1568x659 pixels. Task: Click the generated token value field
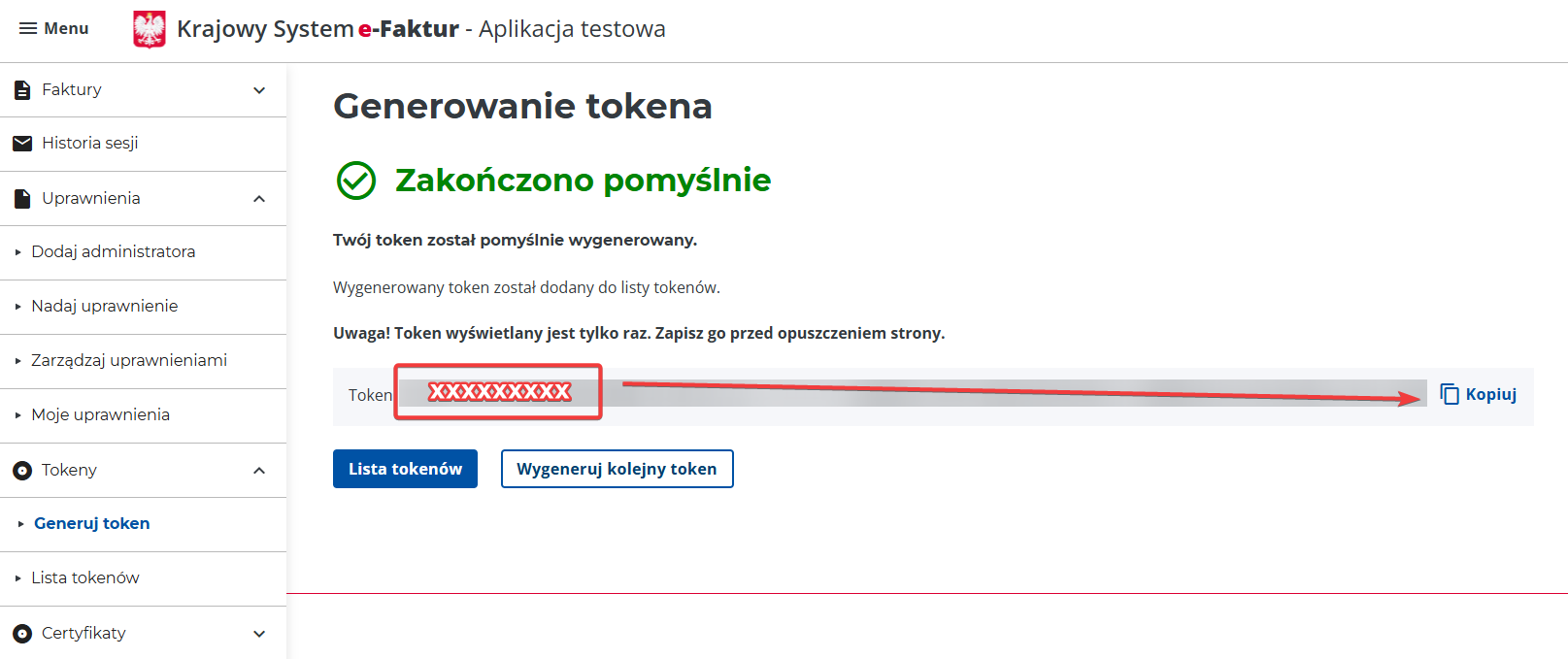coord(911,393)
